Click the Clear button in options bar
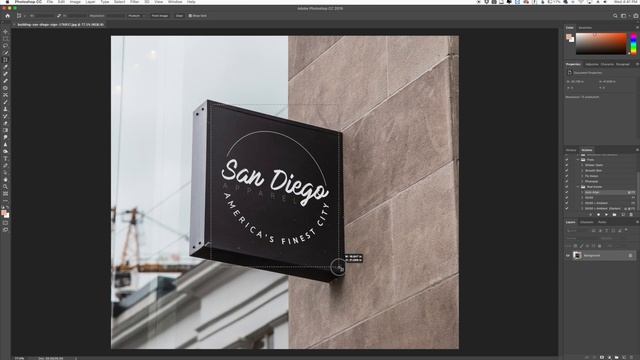 (179, 16)
